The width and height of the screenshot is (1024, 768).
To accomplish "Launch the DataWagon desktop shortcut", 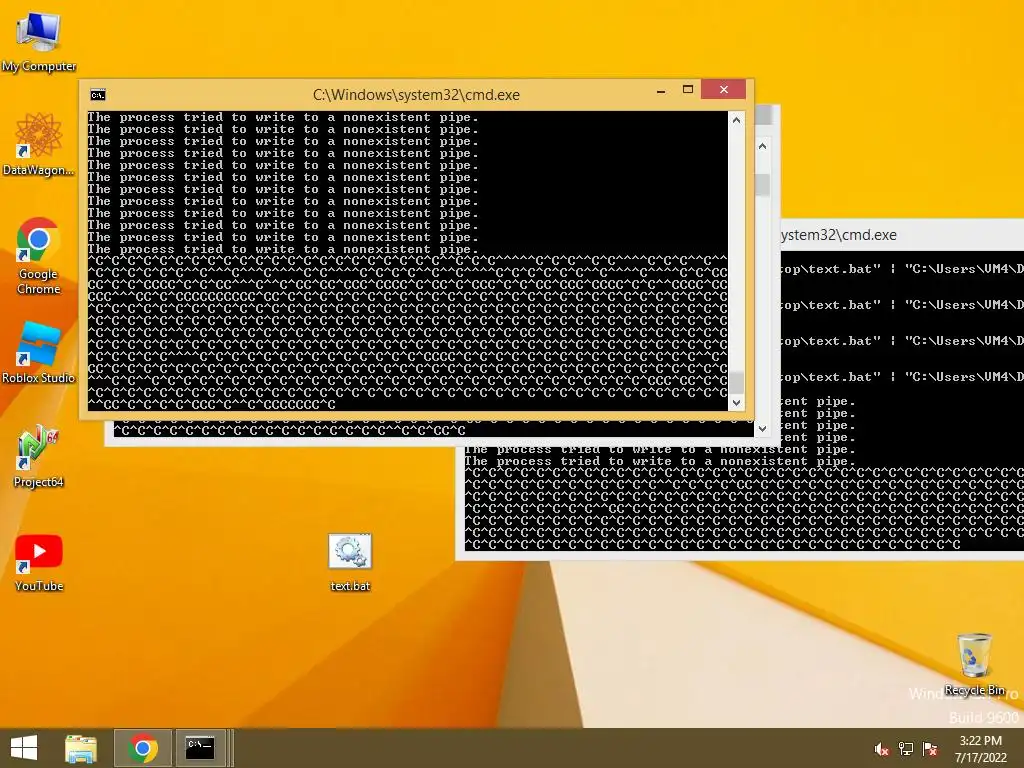I will (x=39, y=144).
